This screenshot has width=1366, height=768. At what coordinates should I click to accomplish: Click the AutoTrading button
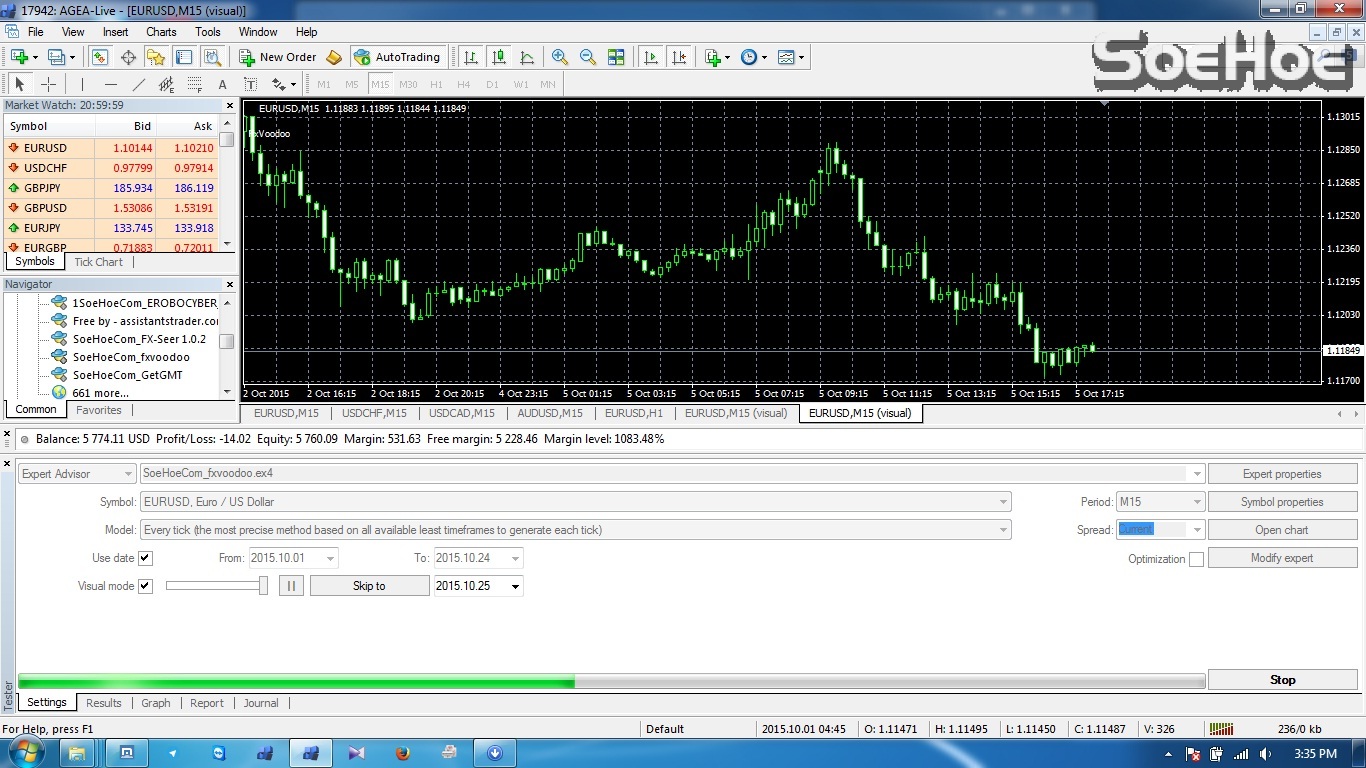coord(397,57)
